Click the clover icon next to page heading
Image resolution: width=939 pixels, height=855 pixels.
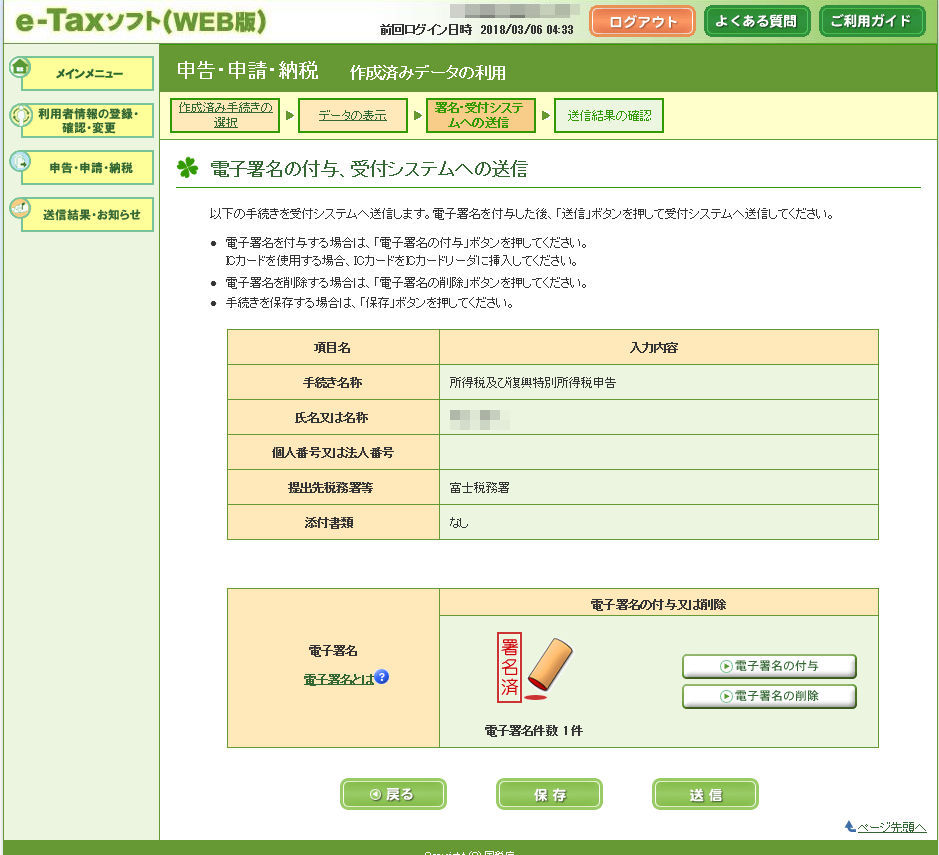click(187, 168)
